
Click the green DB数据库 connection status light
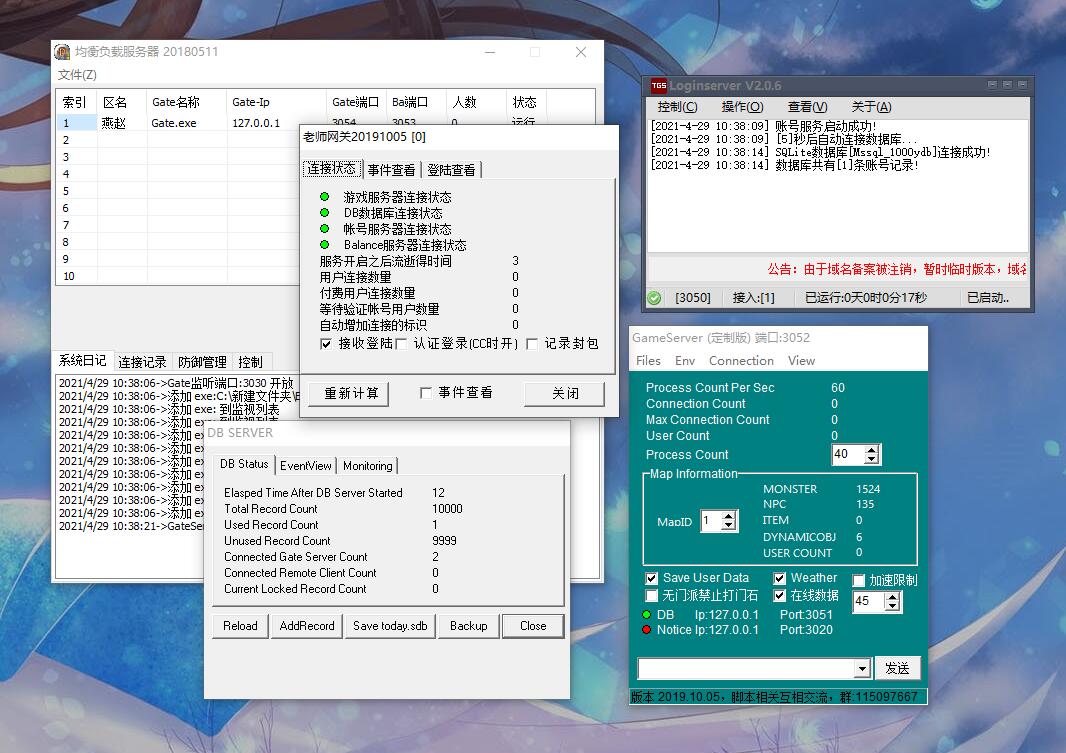pos(324,213)
